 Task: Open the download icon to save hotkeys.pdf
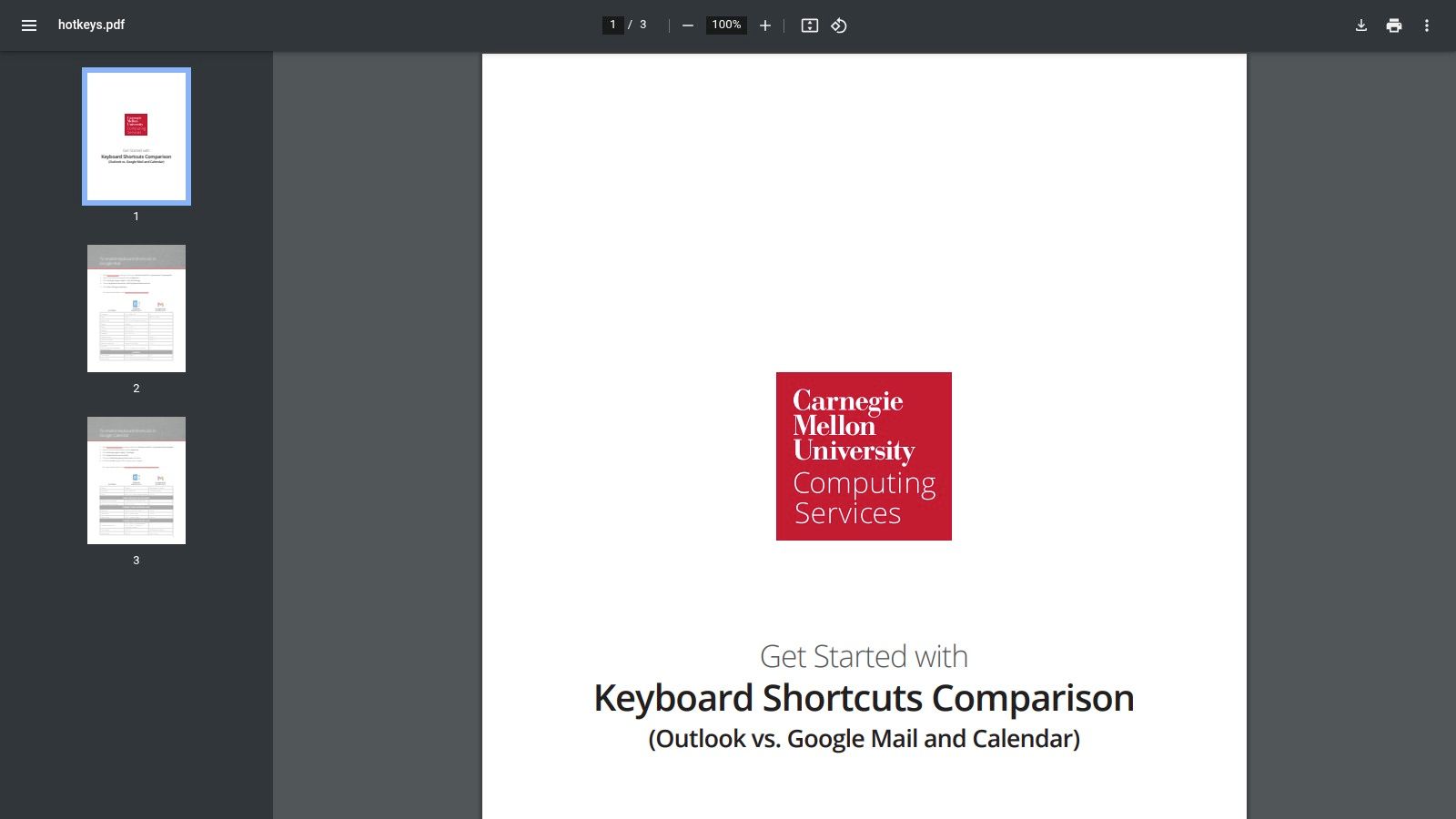pos(1360,25)
